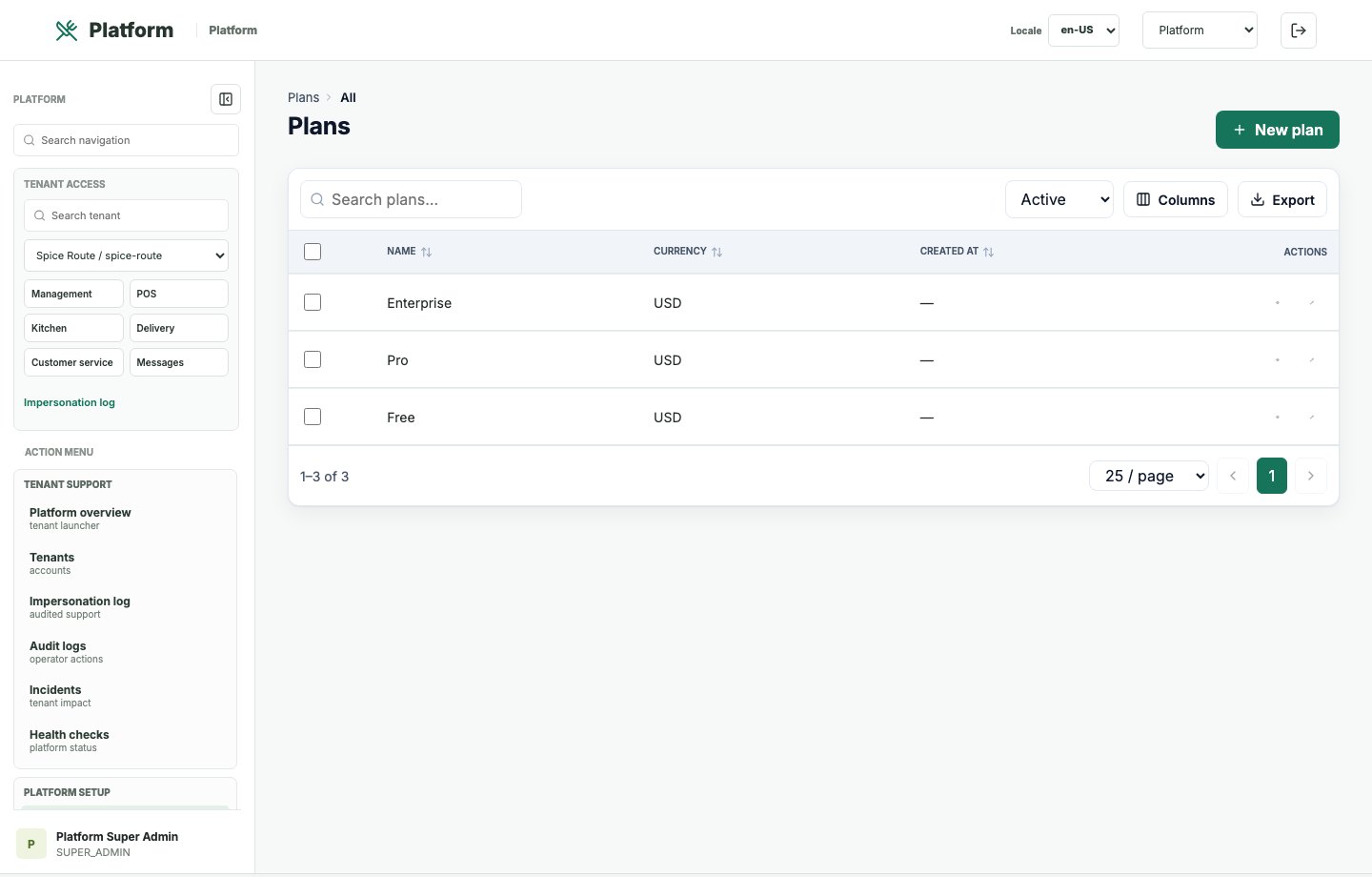Image resolution: width=1372 pixels, height=877 pixels.
Task: Open the Columns chooser
Action: point(1176,199)
